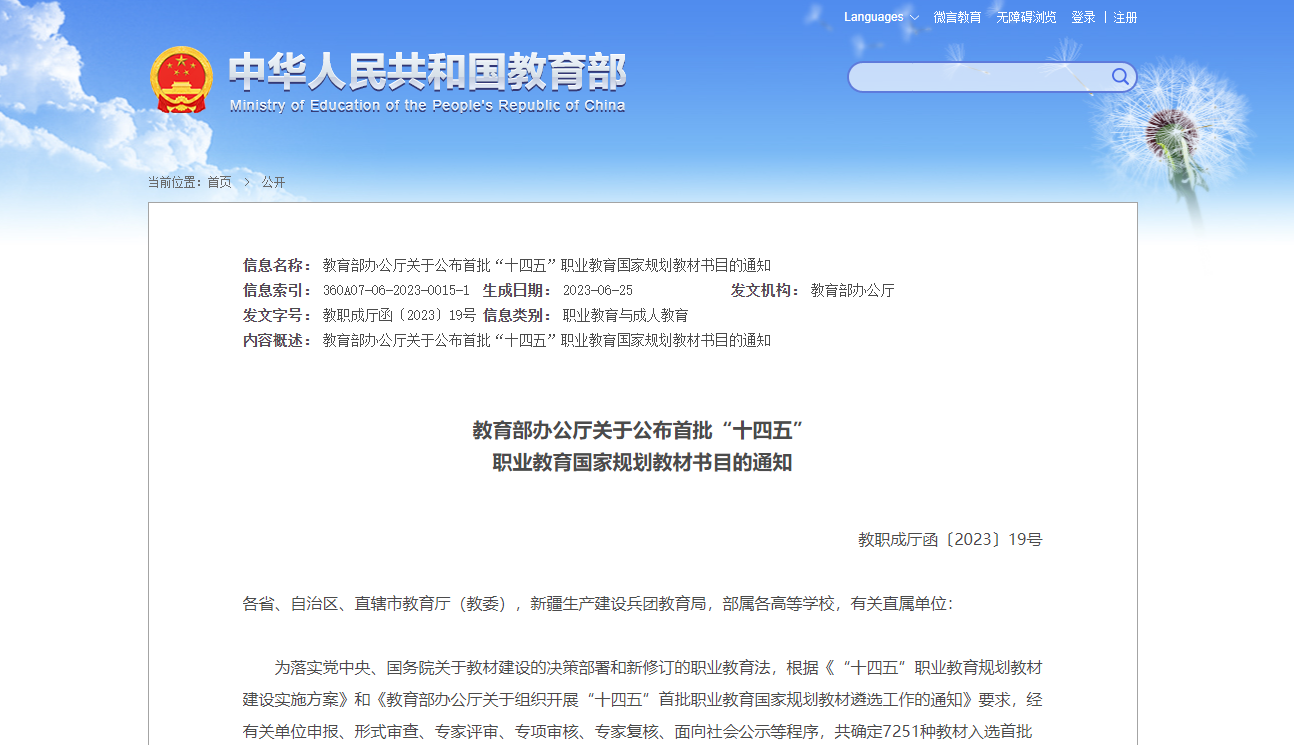
Task: Open the 登录 login link
Action: pyautogui.click(x=1083, y=17)
